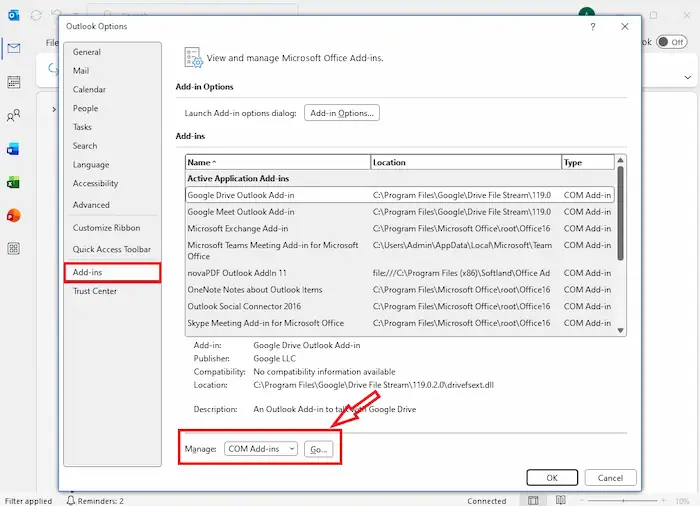This screenshot has height=506, width=700.
Task: Click the Reminders bell icon in status bar
Action: 71,501
